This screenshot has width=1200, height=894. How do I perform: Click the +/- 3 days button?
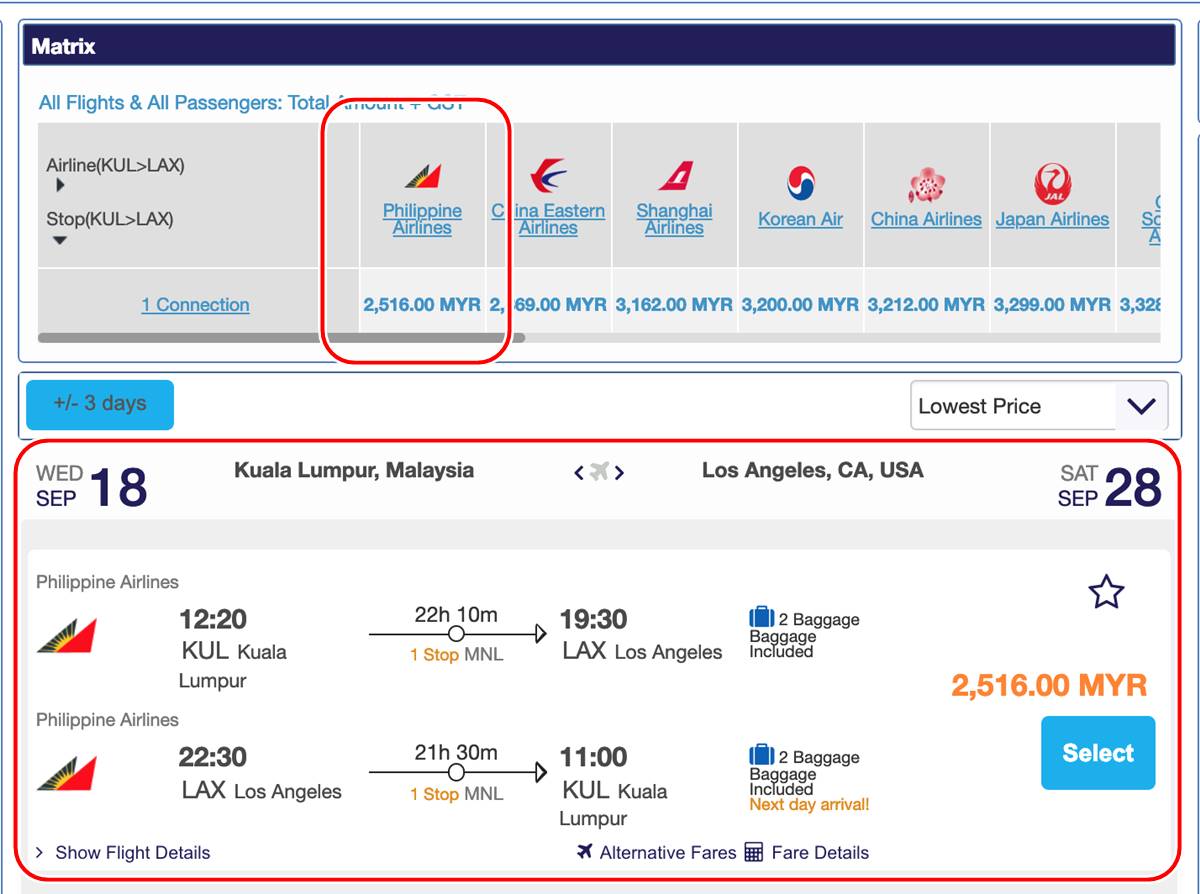(100, 404)
